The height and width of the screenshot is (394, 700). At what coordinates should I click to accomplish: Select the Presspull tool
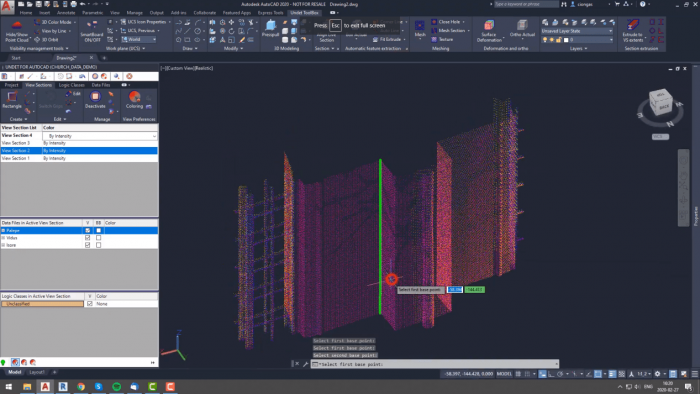(270, 29)
